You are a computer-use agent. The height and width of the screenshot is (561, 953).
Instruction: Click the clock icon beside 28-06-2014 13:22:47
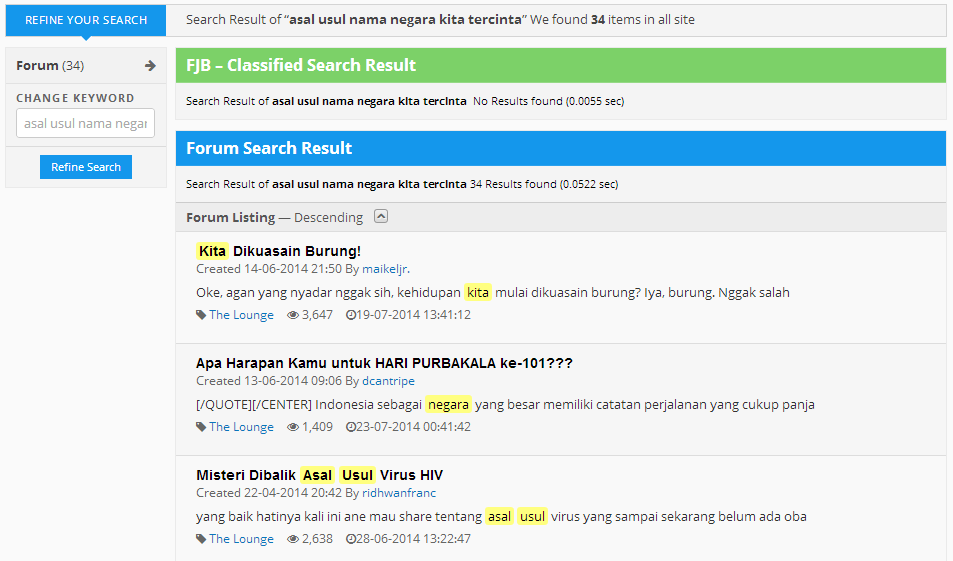tap(351, 539)
